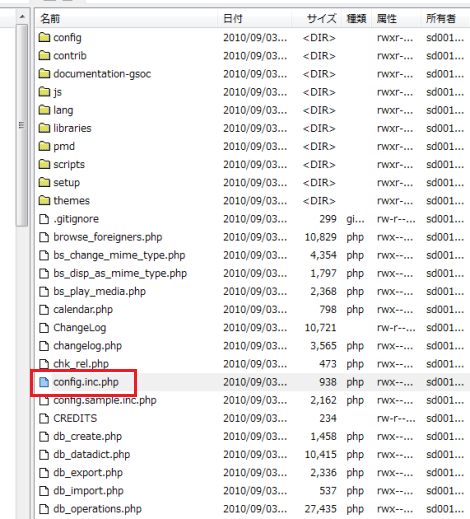Sort files by 名前 column header

127,18
